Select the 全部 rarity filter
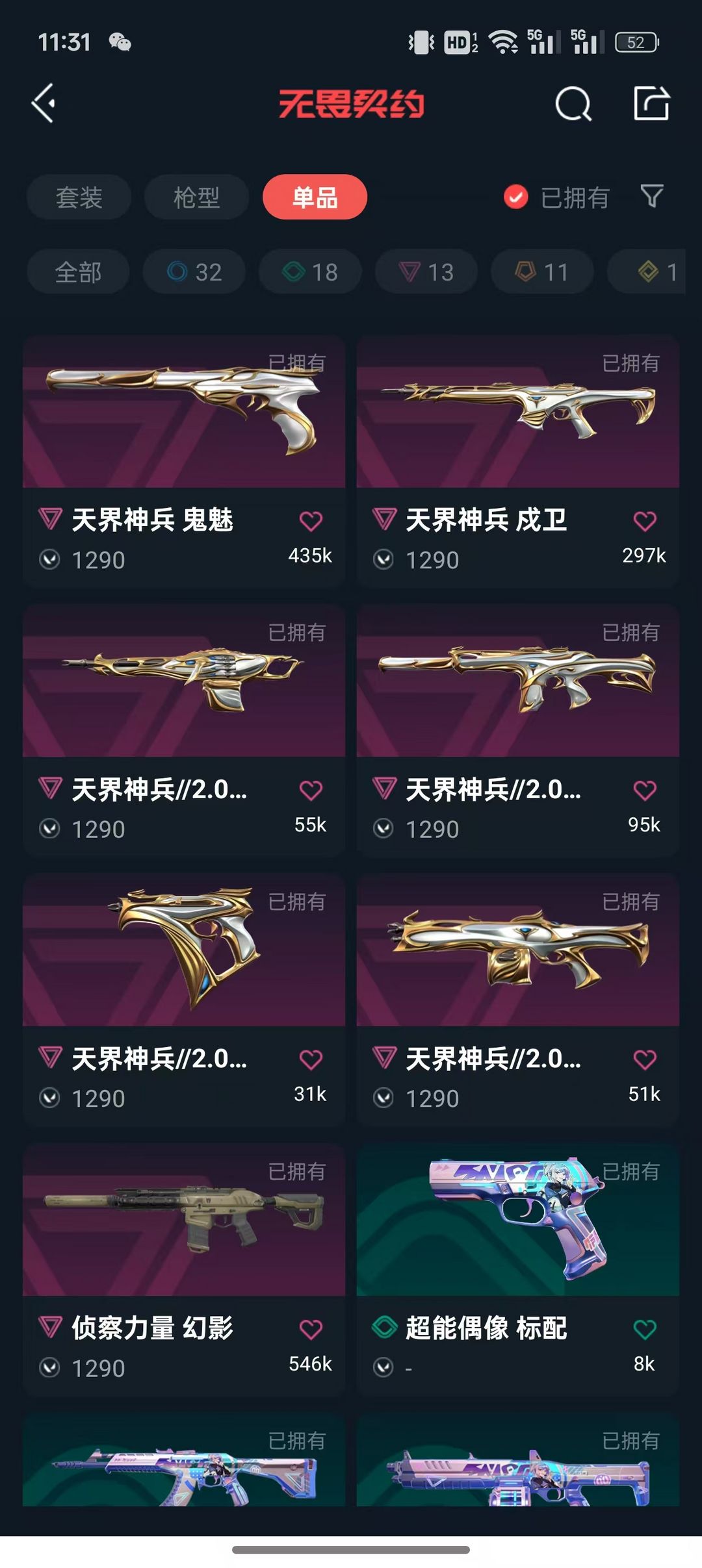The image size is (702, 1568). pos(78,272)
